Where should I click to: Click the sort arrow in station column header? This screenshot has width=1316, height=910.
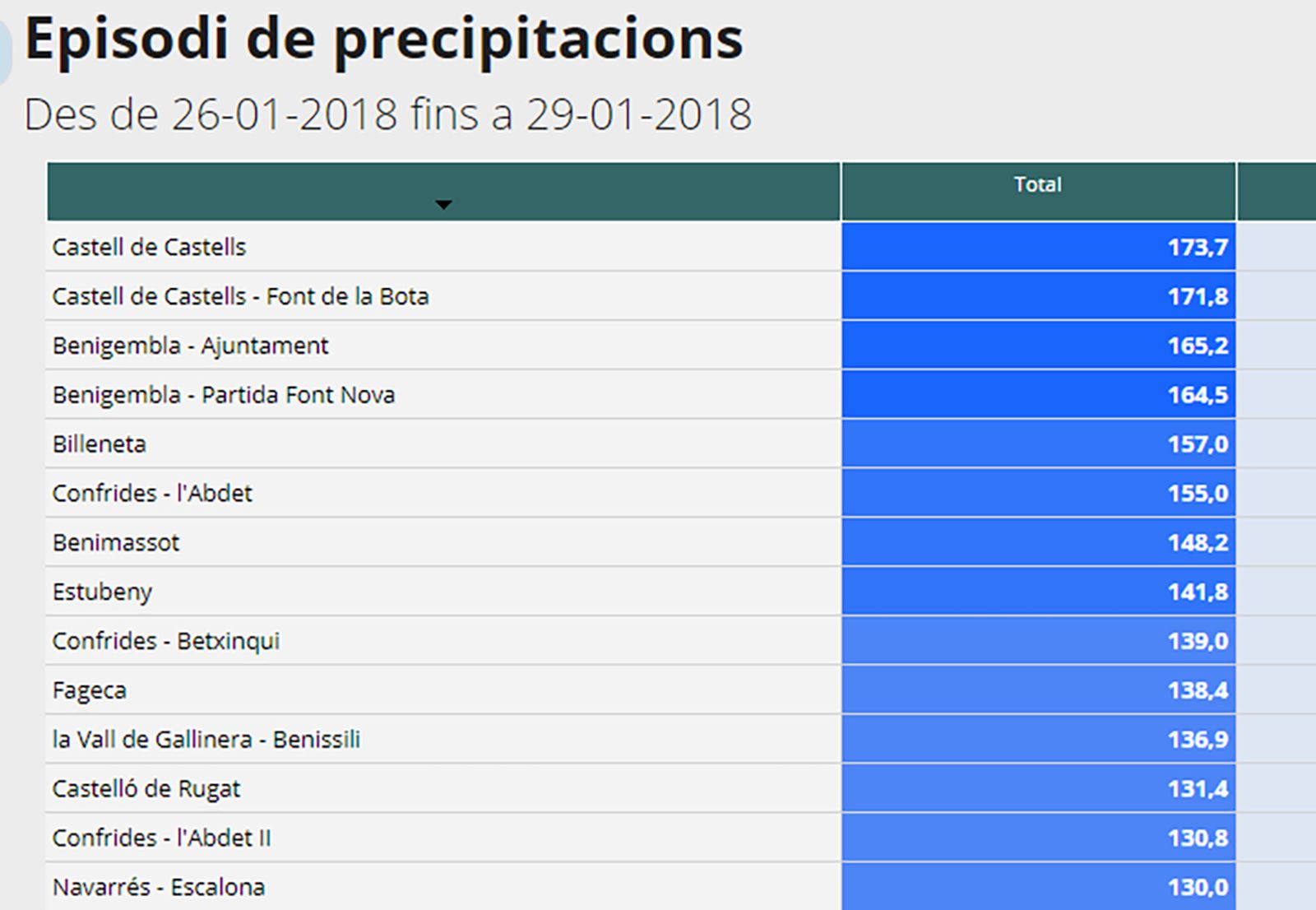443,205
